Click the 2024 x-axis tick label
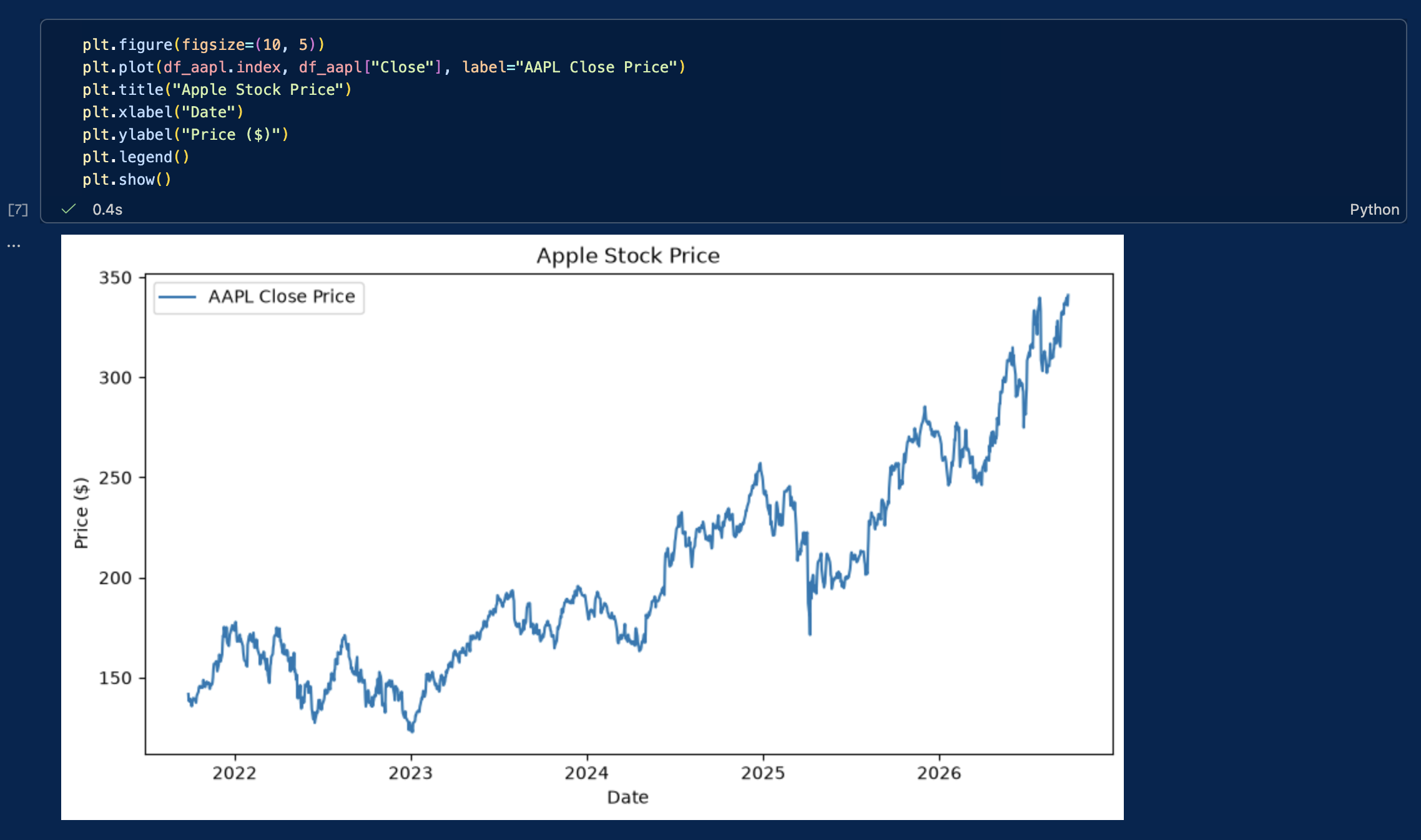This screenshot has width=1421, height=840. point(587,773)
